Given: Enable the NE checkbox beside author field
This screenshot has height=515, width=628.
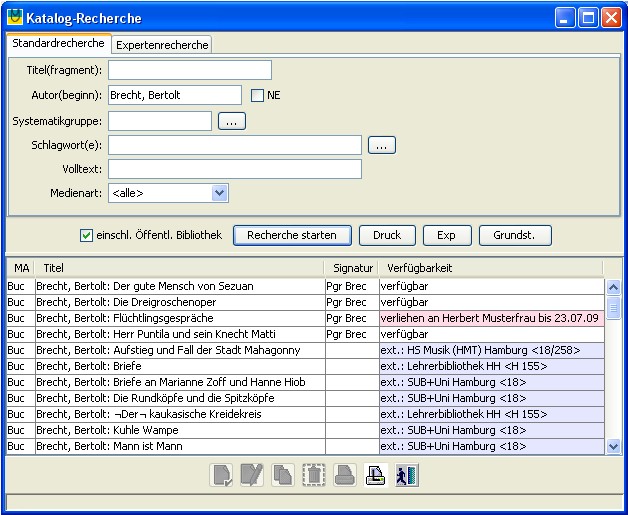Looking at the screenshot, I should [x=257, y=96].
